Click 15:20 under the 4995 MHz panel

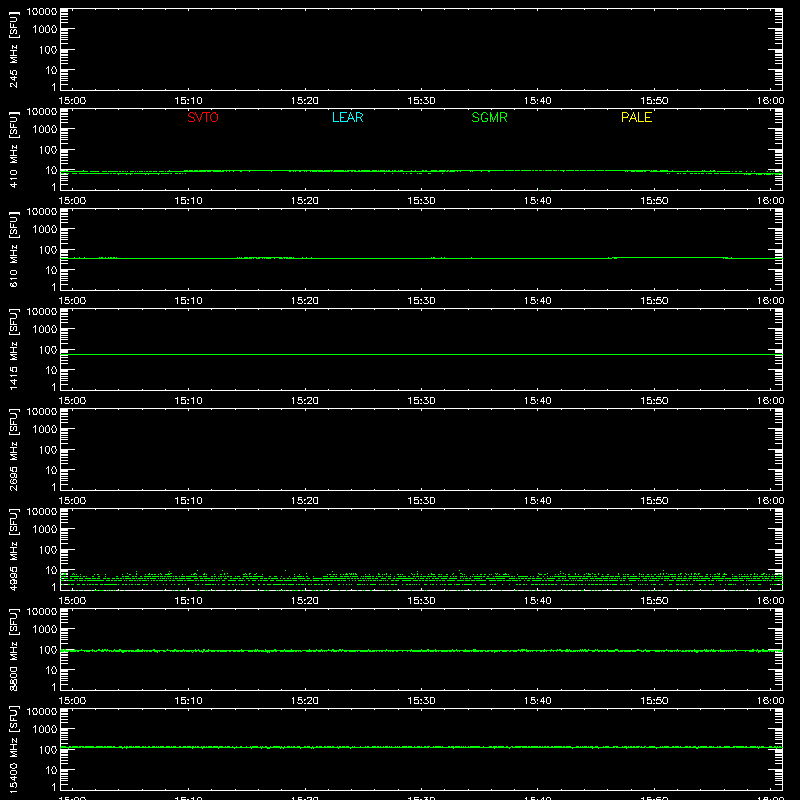click(305, 601)
